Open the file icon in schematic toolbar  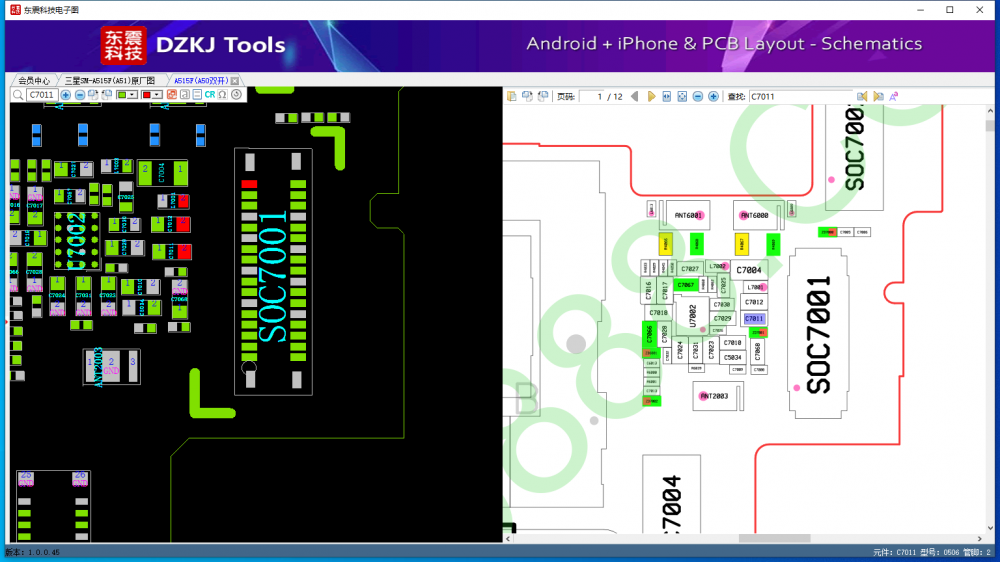511,96
